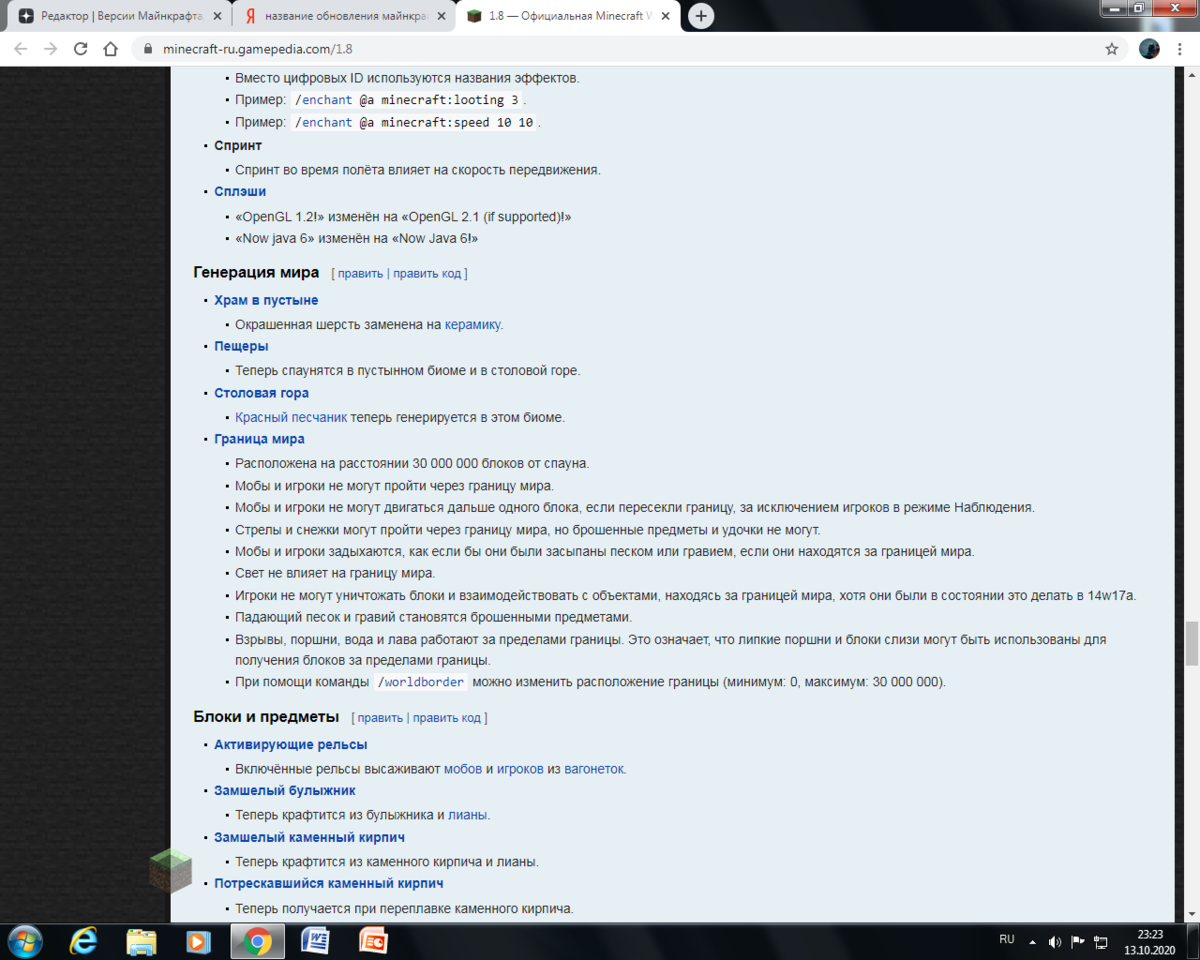Switch to the Yandex 'название обновления майнкра' tab
1200x960 pixels.
343,16
